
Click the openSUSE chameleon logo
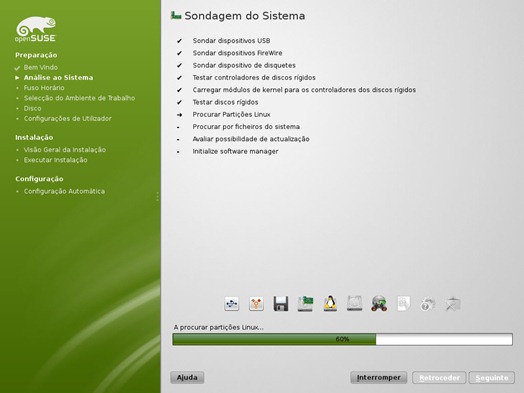point(35,29)
